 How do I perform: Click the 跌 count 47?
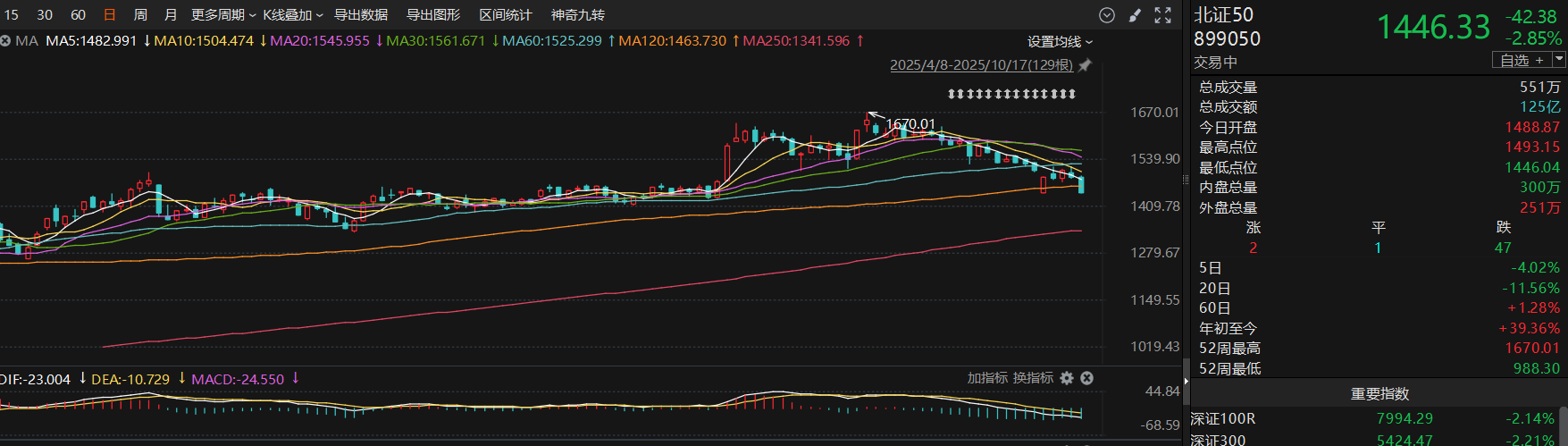pos(1503,248)
